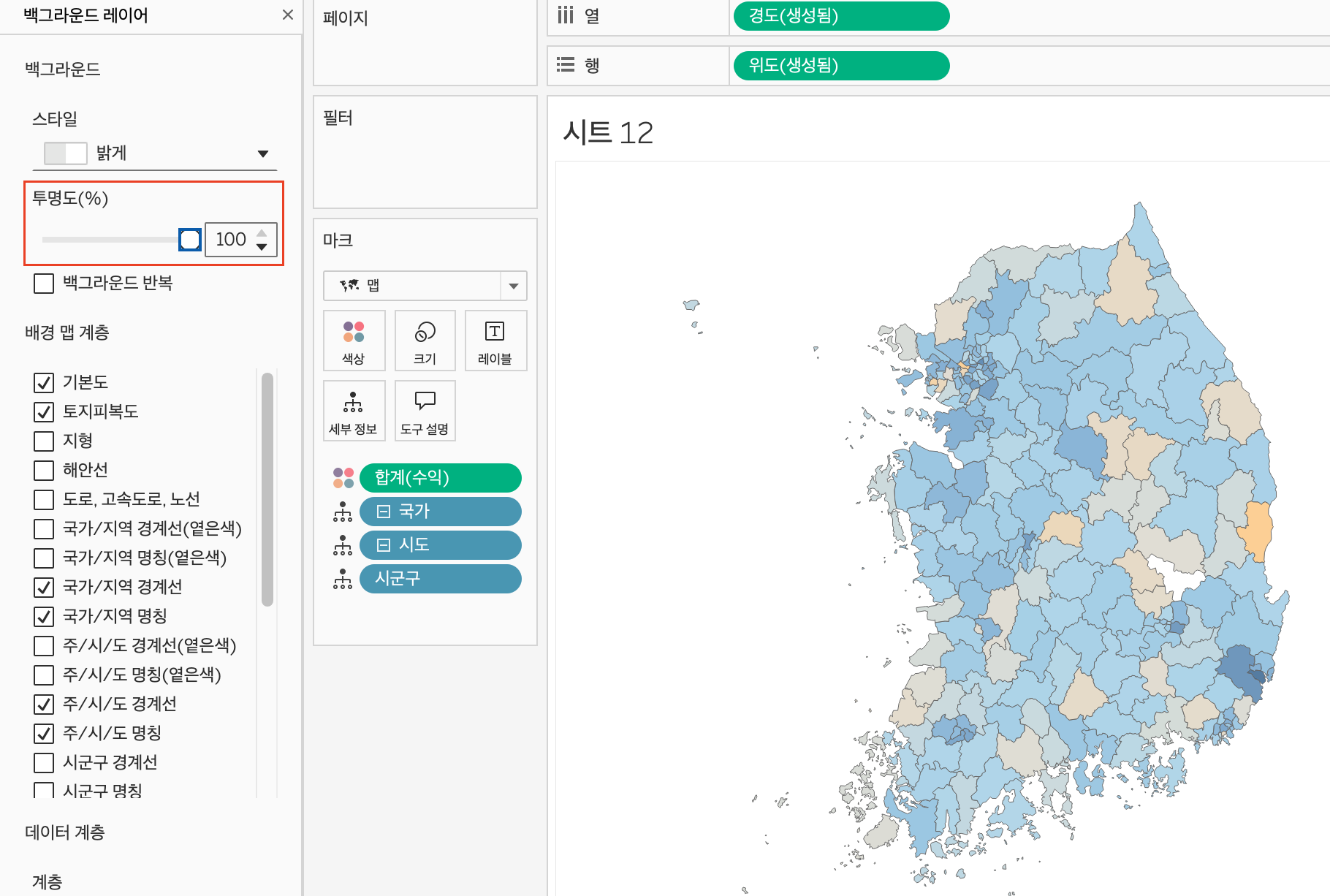This screenshot has width=1330, height=896.
Task: Click the rows shelf icon next to 행
Action: [566, 65]
